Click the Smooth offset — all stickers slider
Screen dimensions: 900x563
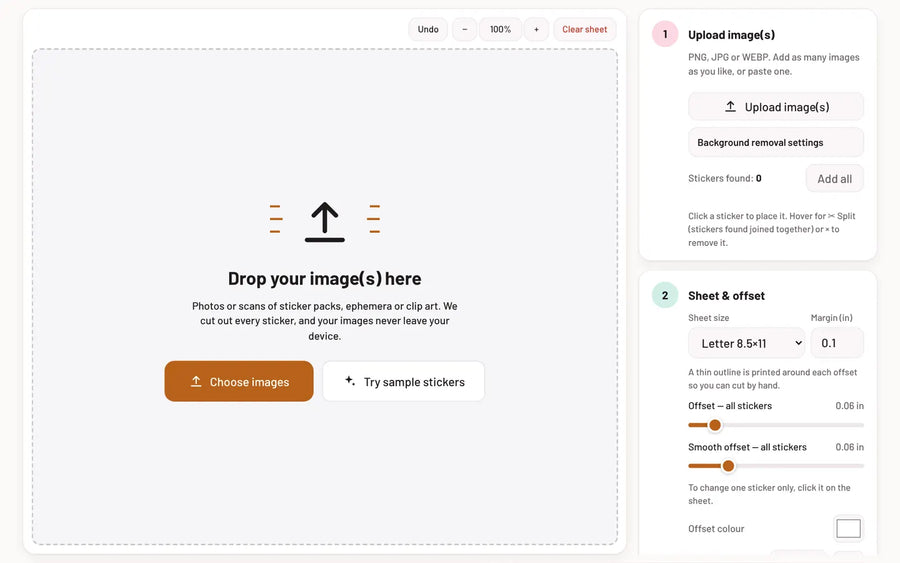pyautogui.click(x=775, y=466)
